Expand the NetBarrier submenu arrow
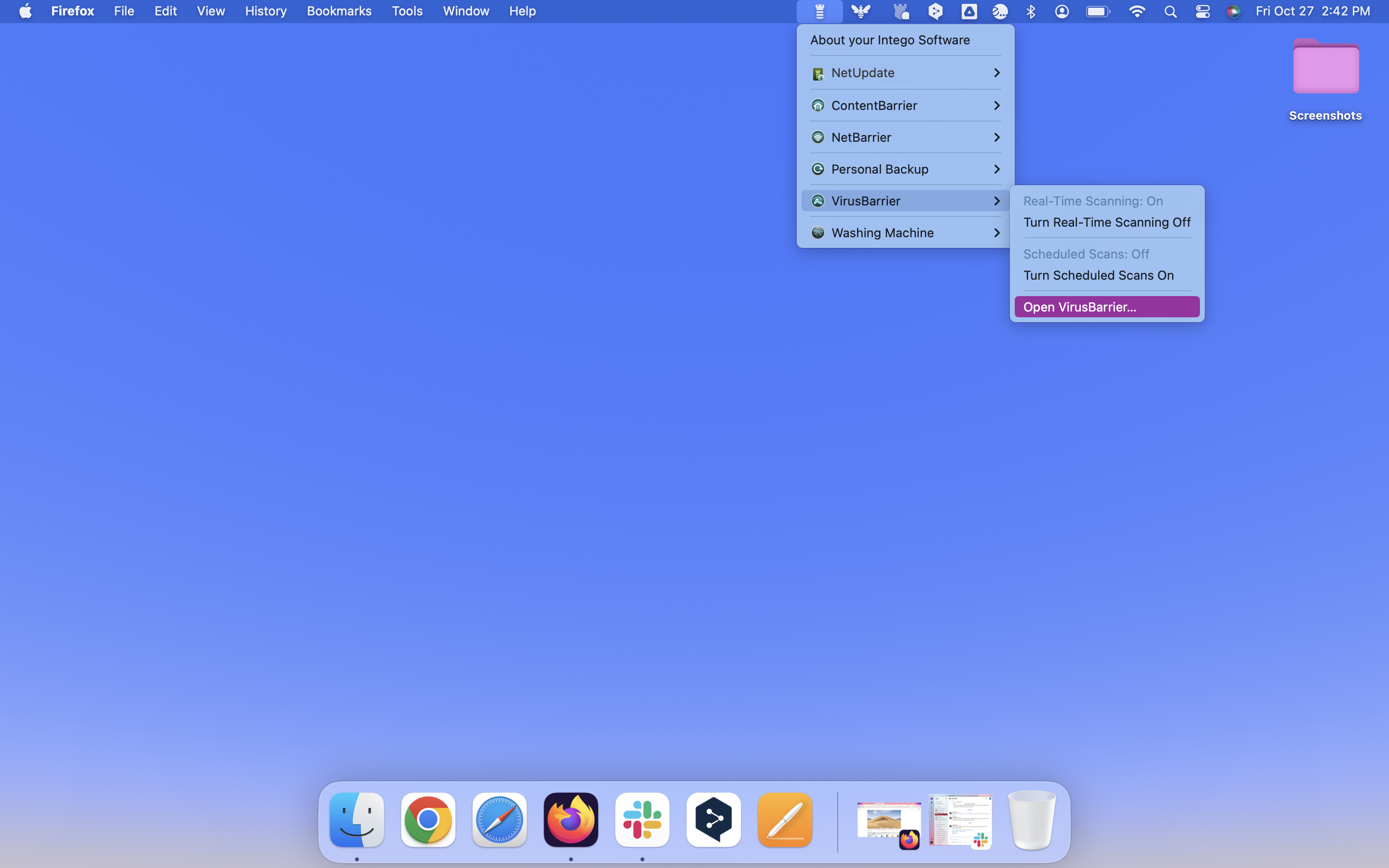 tap(997, 137)
